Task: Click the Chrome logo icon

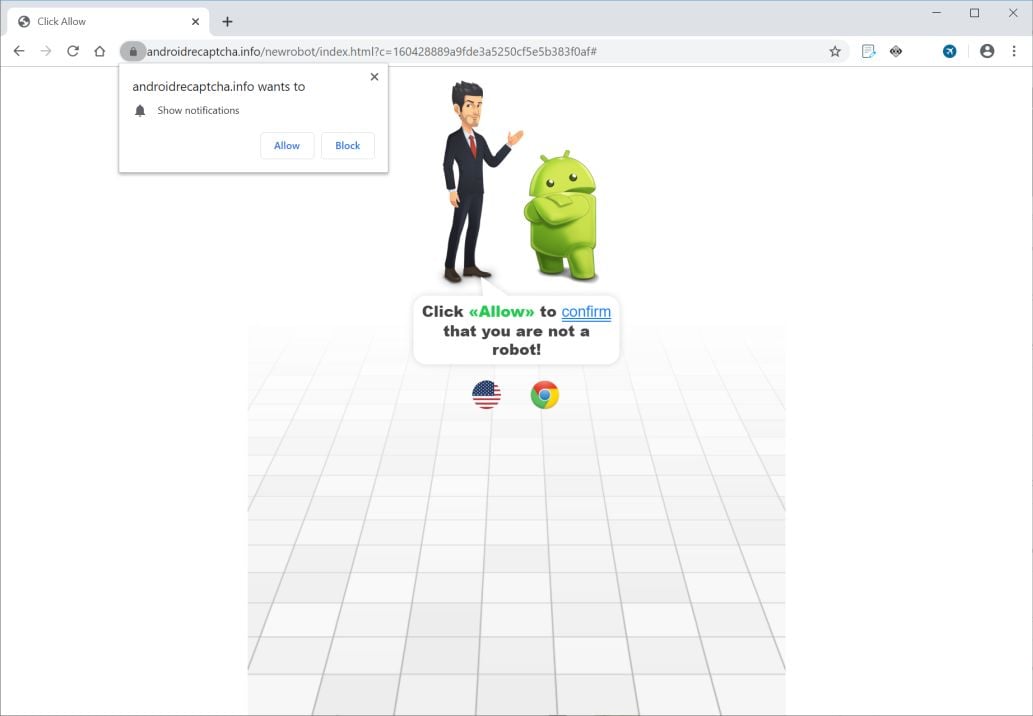Action: pos(545,395)
